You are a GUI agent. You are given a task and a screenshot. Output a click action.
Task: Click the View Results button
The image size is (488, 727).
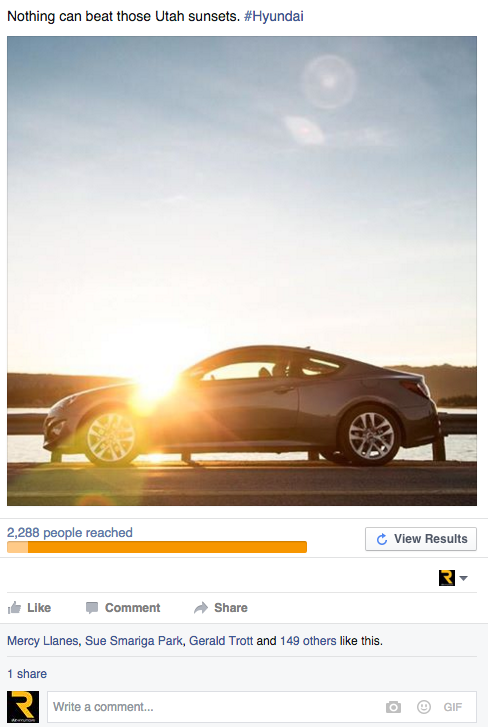(x=421, y=539)
